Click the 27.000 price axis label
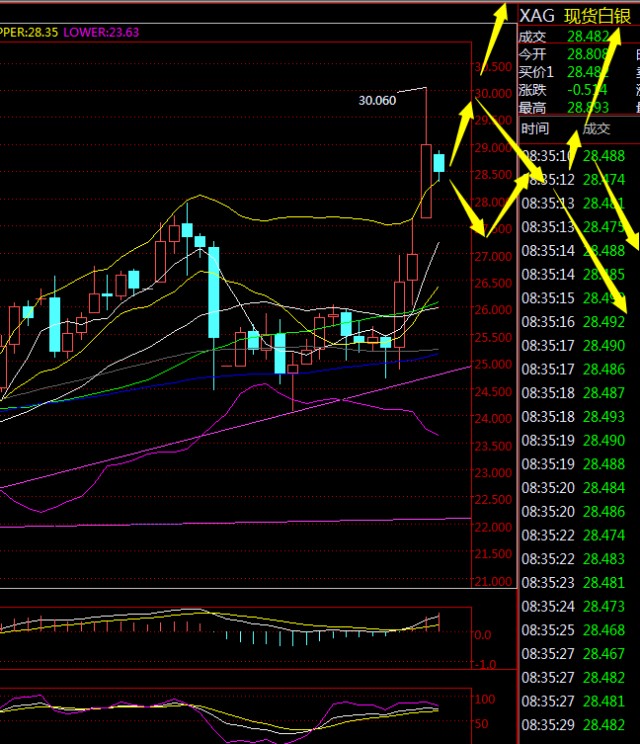The image size is (640, 744). pyautogui.click(x=493, y=257)
